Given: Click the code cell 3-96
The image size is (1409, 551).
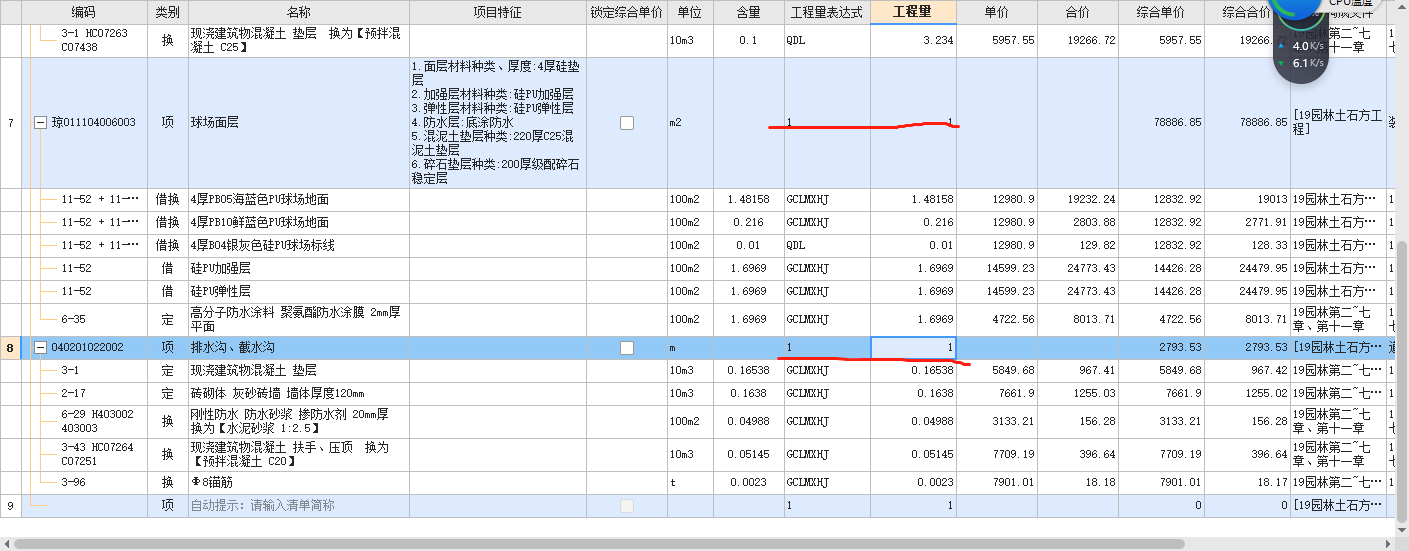Looking at the screenshot, I should point(85,483).
